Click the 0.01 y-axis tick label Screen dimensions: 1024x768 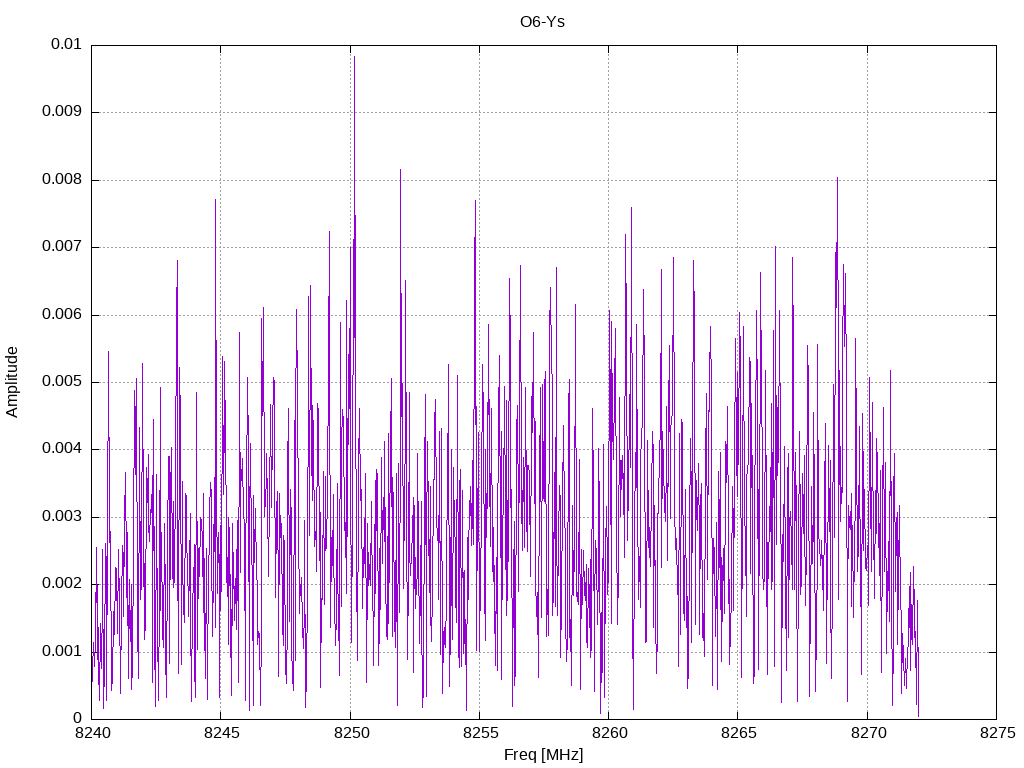tap(67, 44)
